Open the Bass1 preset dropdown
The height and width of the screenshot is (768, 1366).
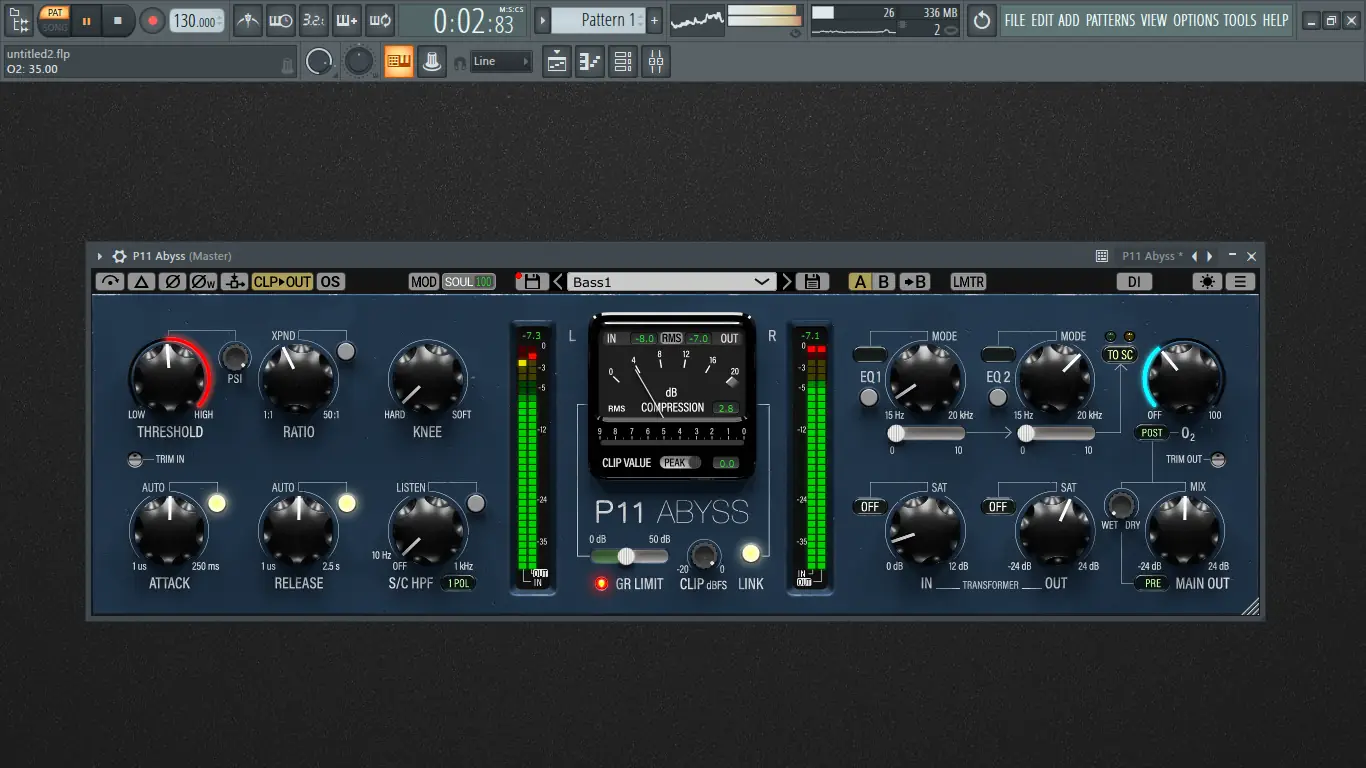pyautogui.click(x=671, y=282)
